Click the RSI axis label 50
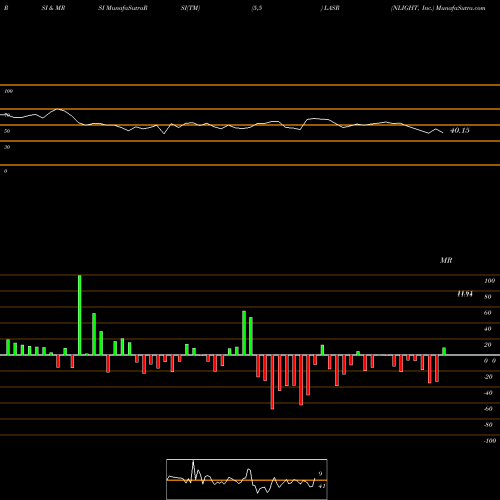Screen dimensions: 500x500 [x=7, y=131]
